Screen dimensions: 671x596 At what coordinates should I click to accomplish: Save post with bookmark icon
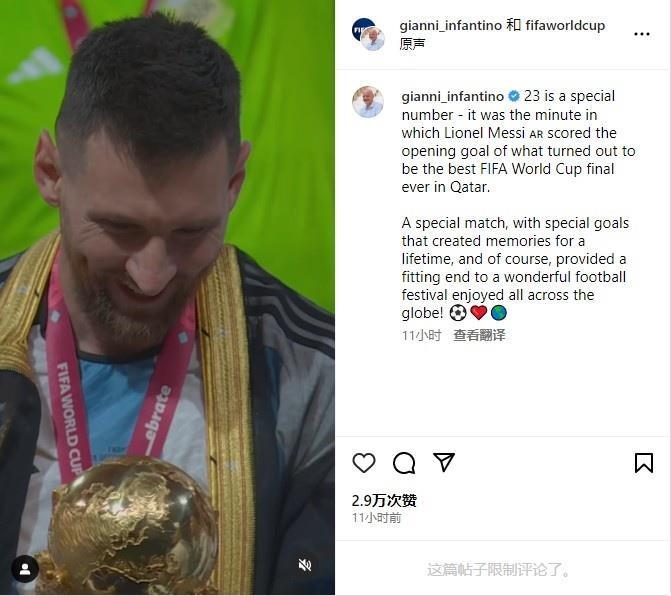click(644, 463)
